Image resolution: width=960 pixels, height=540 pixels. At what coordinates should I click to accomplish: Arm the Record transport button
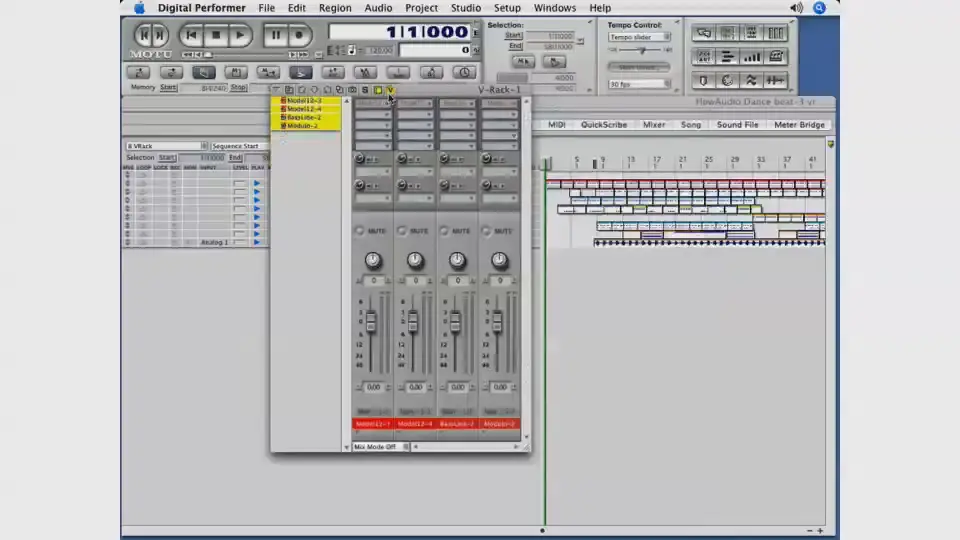[x=299, y=36]
